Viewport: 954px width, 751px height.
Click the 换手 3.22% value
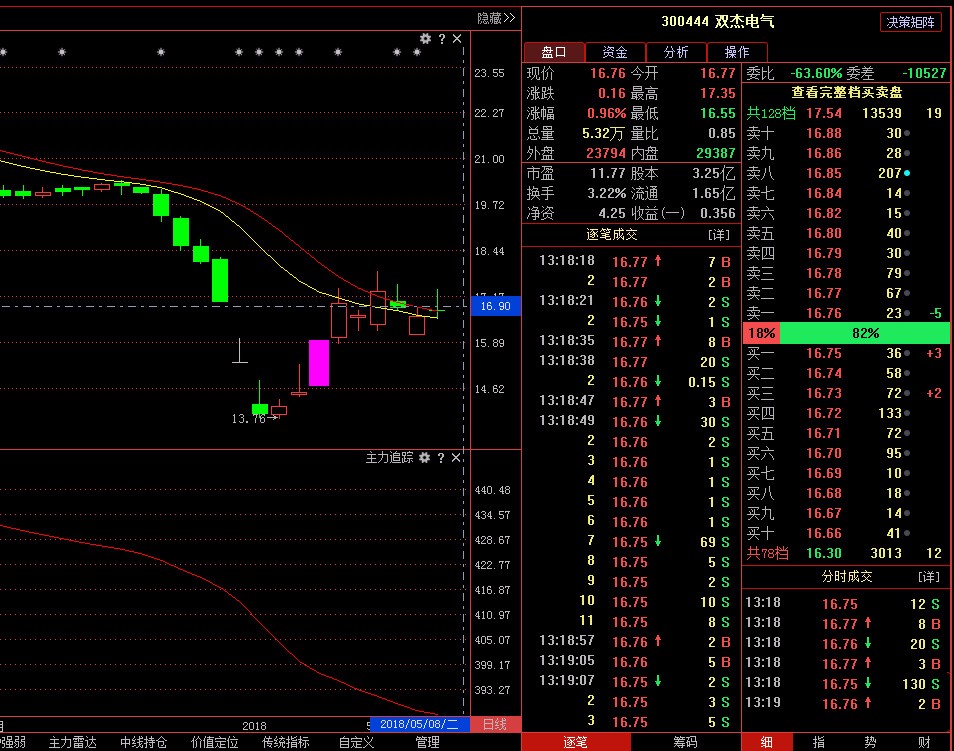click(x=606, y=194)
